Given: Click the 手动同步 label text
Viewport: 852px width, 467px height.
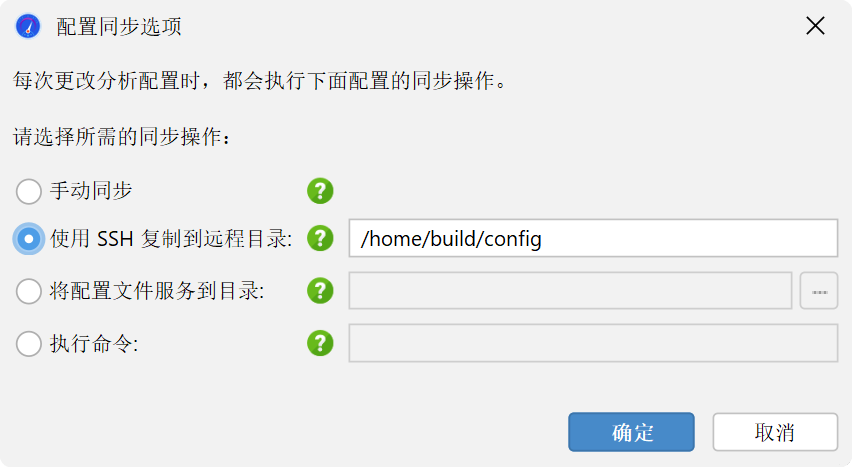Looking at the screenshot, I should (91, 191).
